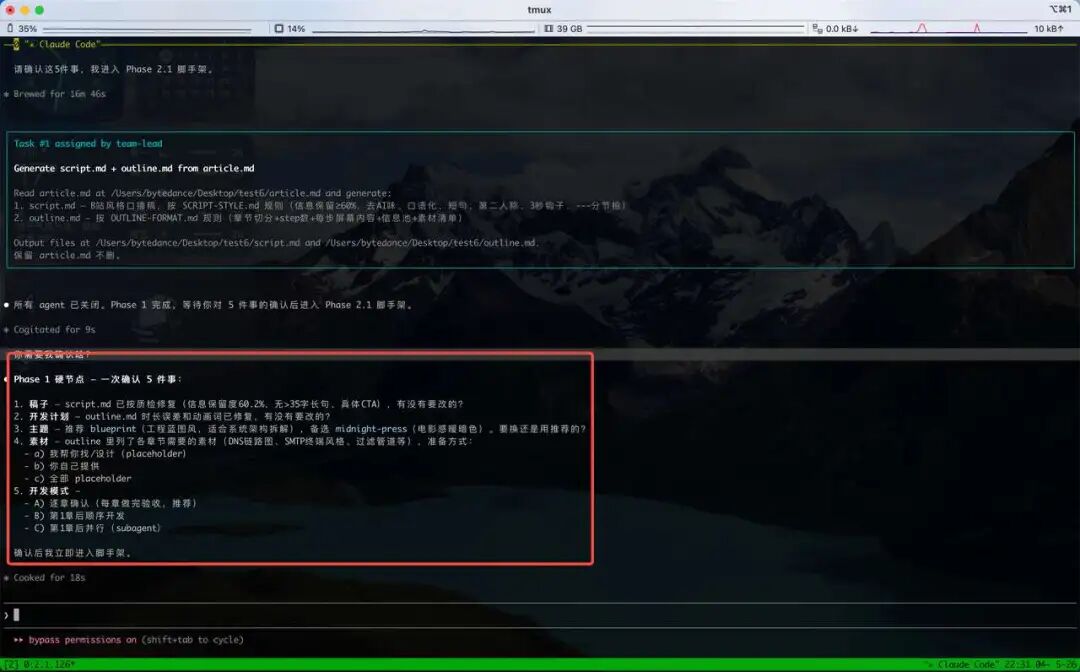
Task: Click the CPU usage graph next to 14%
Action: coord(424,30)
